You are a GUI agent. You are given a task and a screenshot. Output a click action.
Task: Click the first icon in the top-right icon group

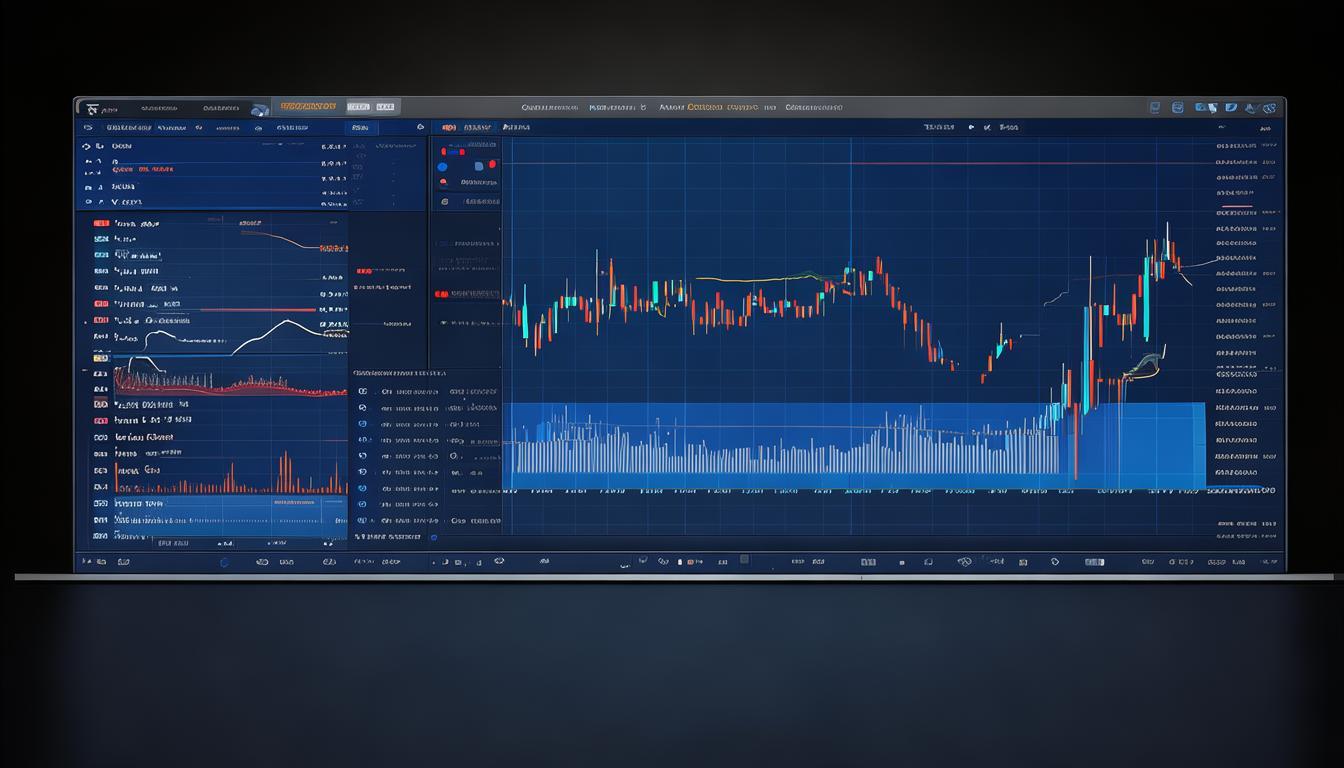[x=1155, y=108]
